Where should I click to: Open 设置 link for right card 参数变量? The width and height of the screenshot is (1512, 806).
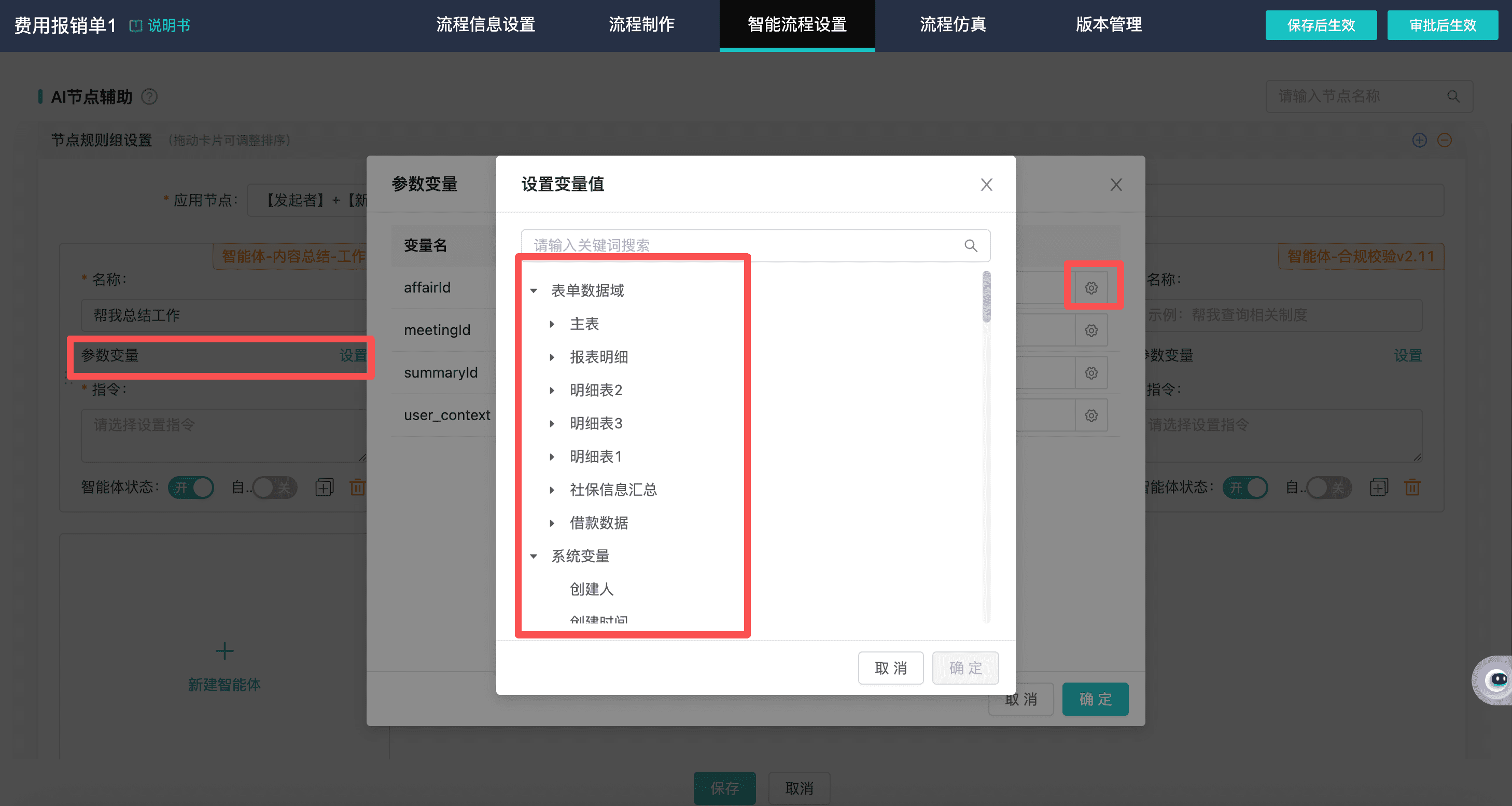pos(1408,356)
